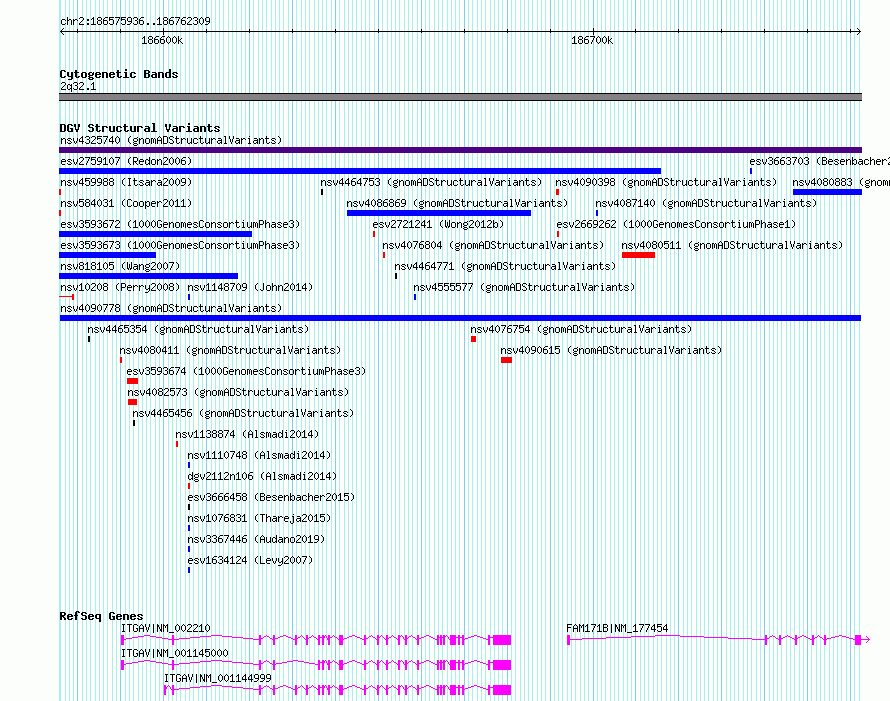Image resolution: width=890 pixels, height=701 pixels.
Task: Open variant esv3663703 (Besenbacher) label
Action: click(820, 161)
